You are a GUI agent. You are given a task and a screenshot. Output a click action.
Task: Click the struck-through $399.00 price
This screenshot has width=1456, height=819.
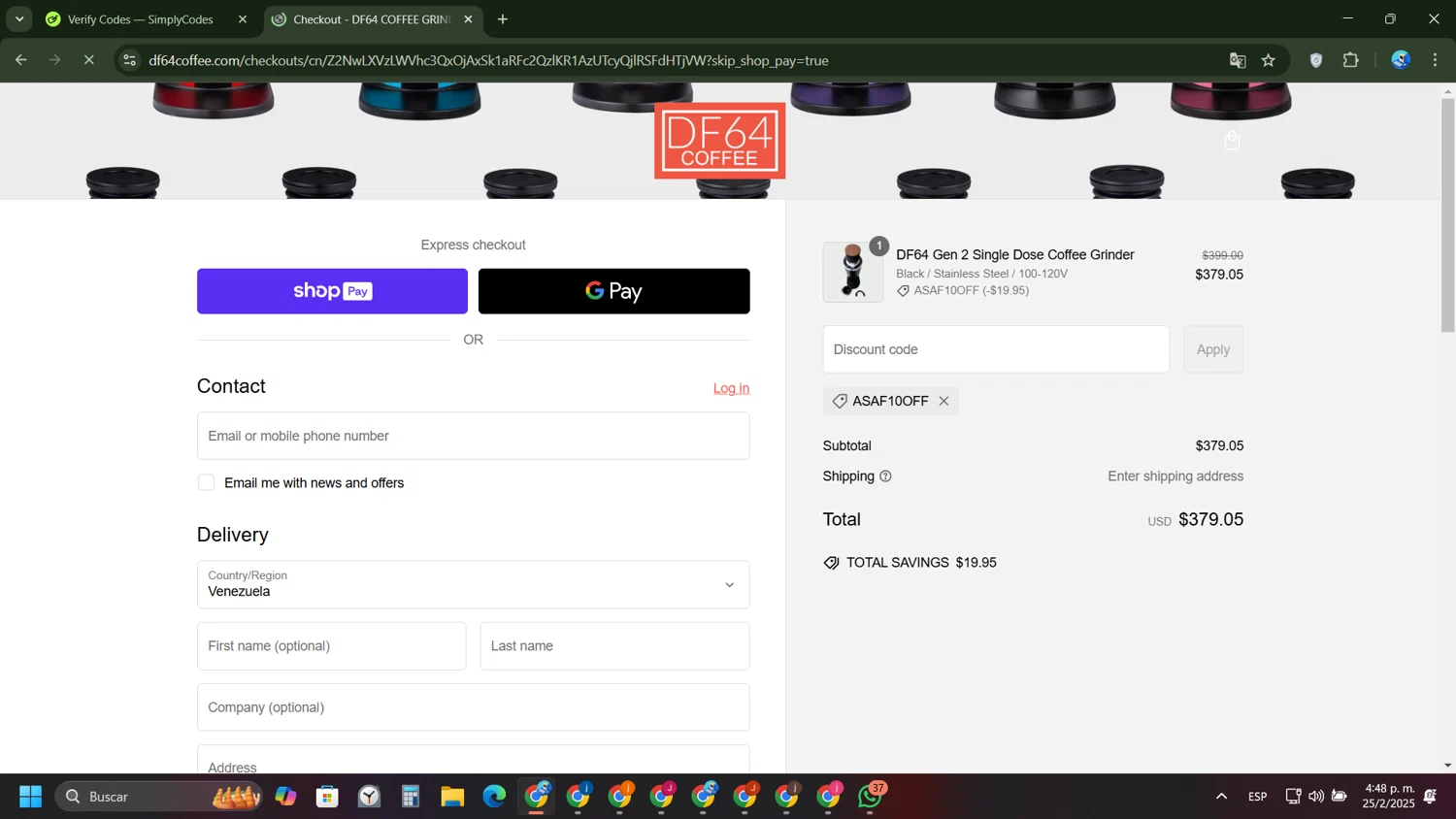(x=1222, y=255)
